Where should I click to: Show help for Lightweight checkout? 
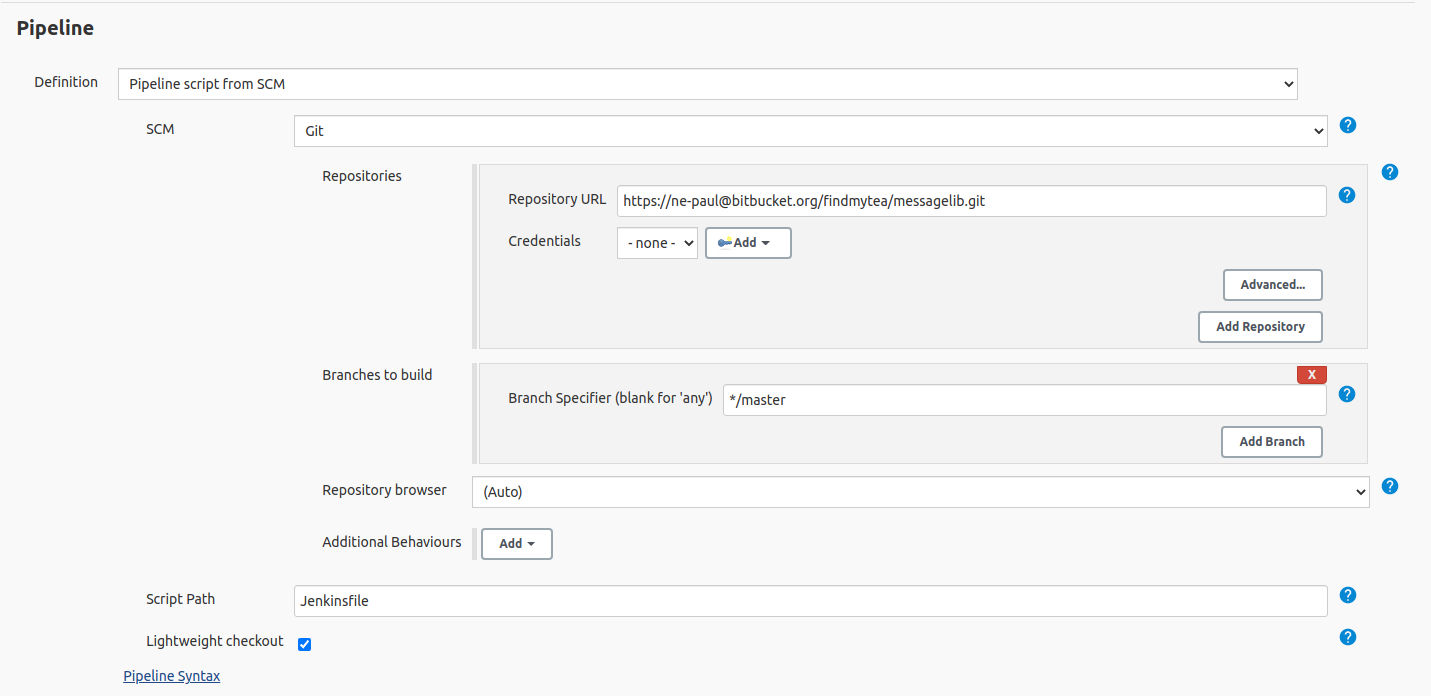(x=1347, y=637)
